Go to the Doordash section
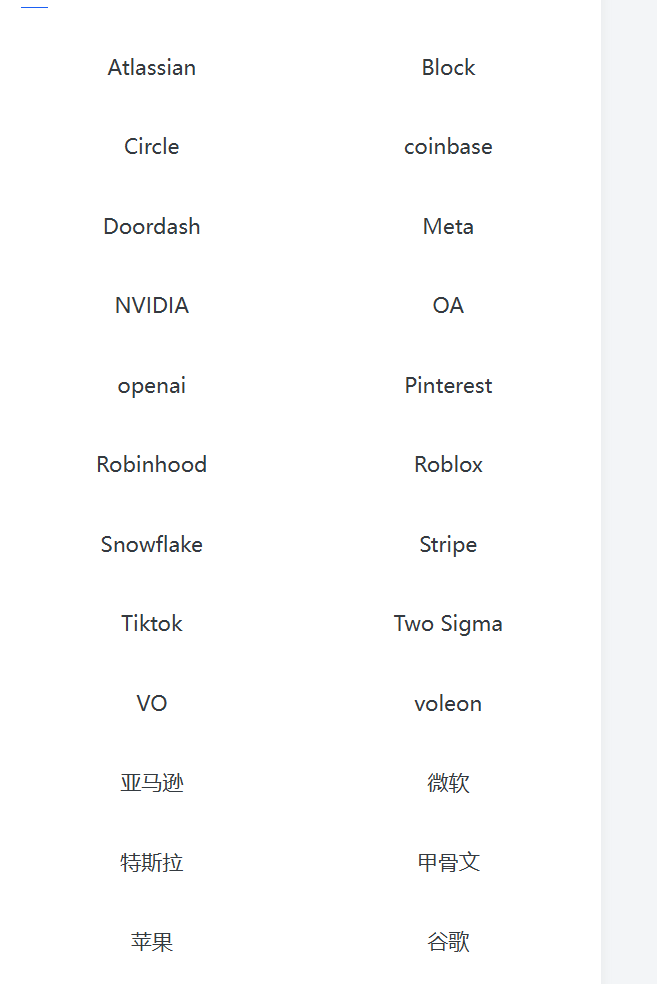This screenshot has height=984, width=657. 152,227
